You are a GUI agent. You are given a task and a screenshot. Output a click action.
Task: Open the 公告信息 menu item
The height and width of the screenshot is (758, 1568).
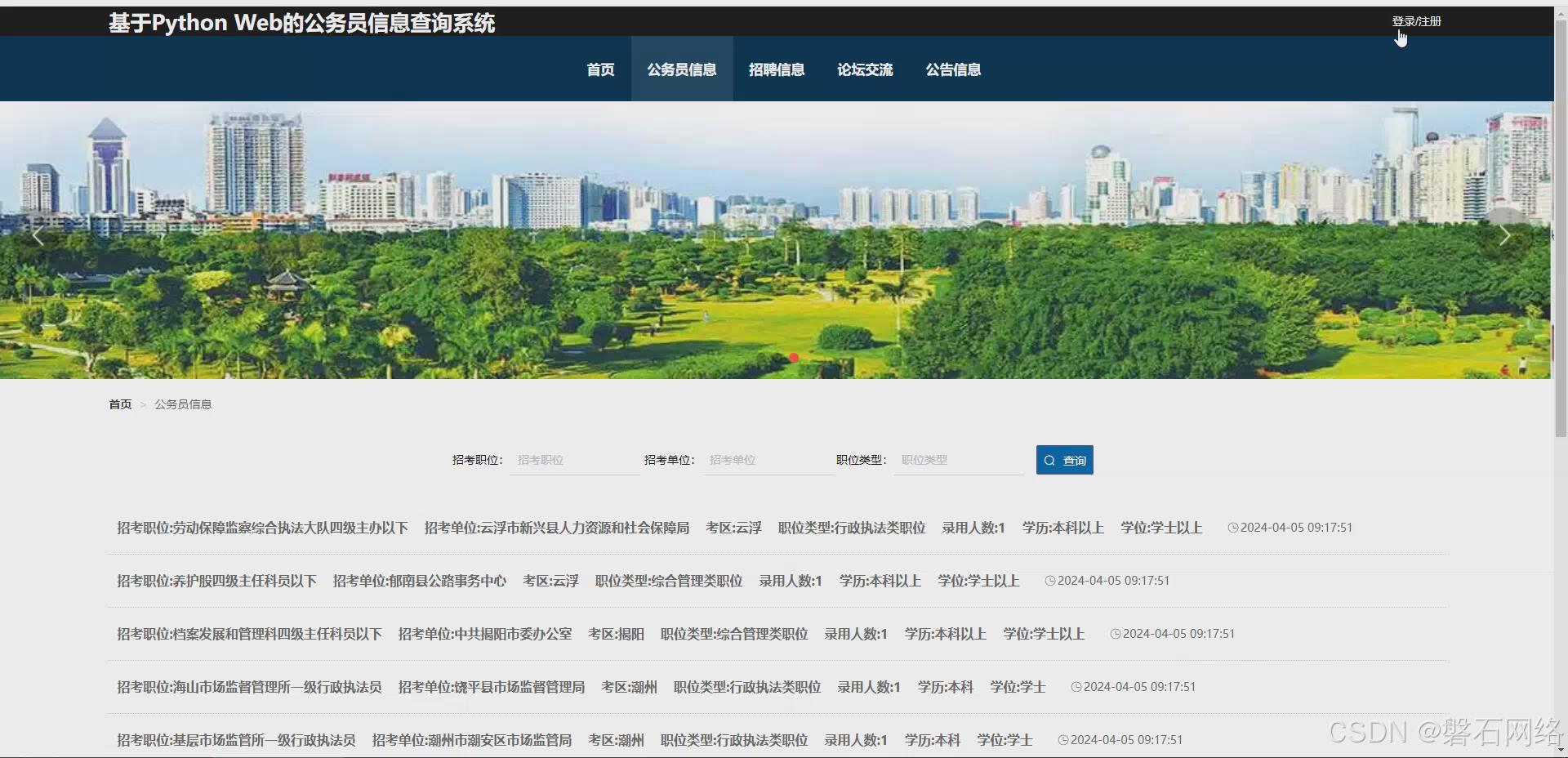click(x=953, y=69)
